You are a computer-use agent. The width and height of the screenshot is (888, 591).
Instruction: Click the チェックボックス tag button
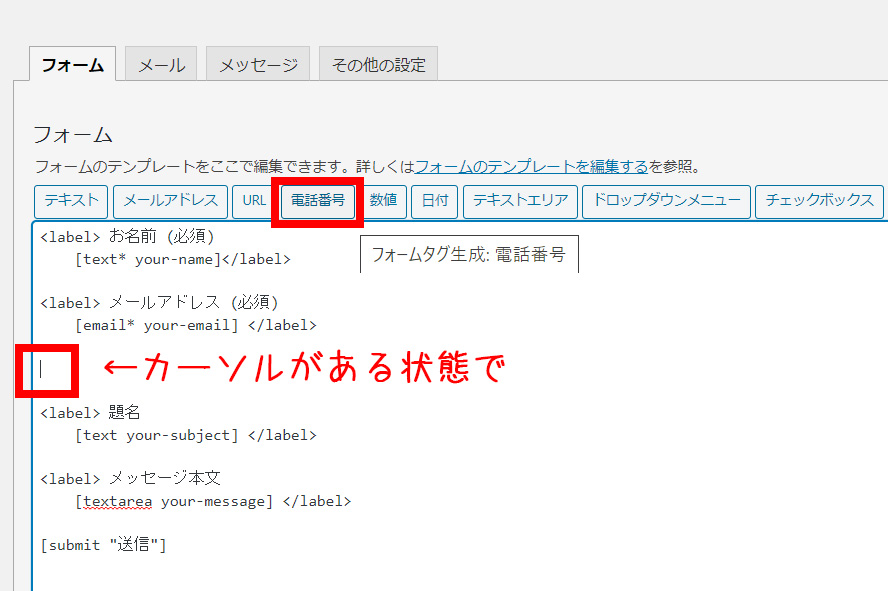click(819, 200)
